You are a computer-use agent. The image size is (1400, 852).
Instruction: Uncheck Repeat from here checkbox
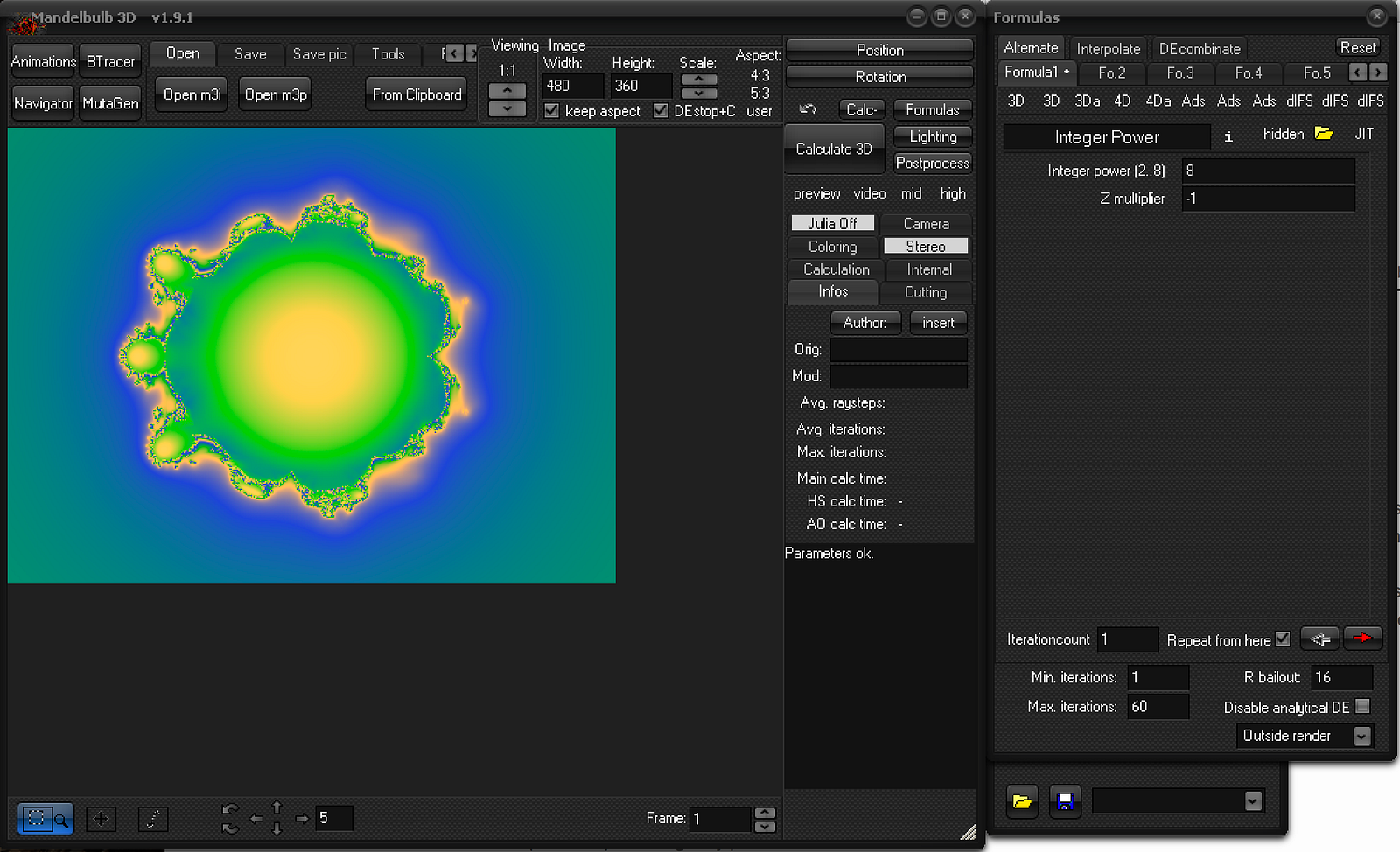1283,639
